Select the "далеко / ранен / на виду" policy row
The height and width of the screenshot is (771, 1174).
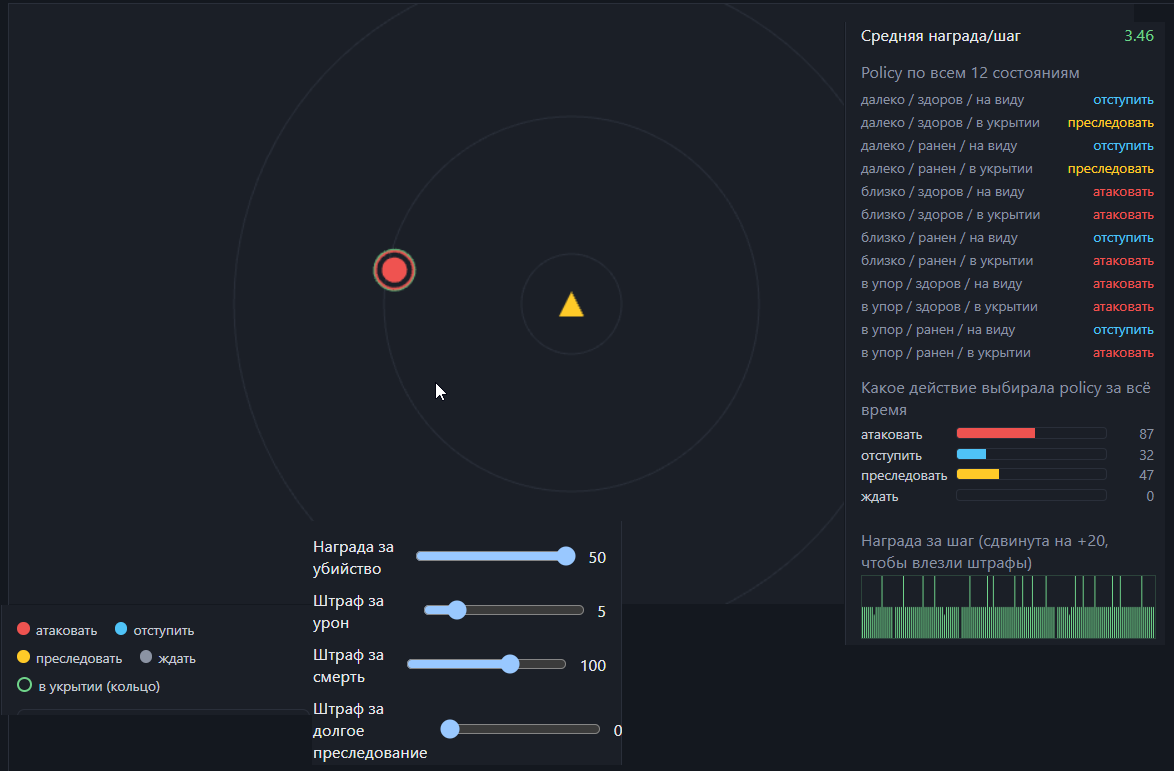(1007, 146)
